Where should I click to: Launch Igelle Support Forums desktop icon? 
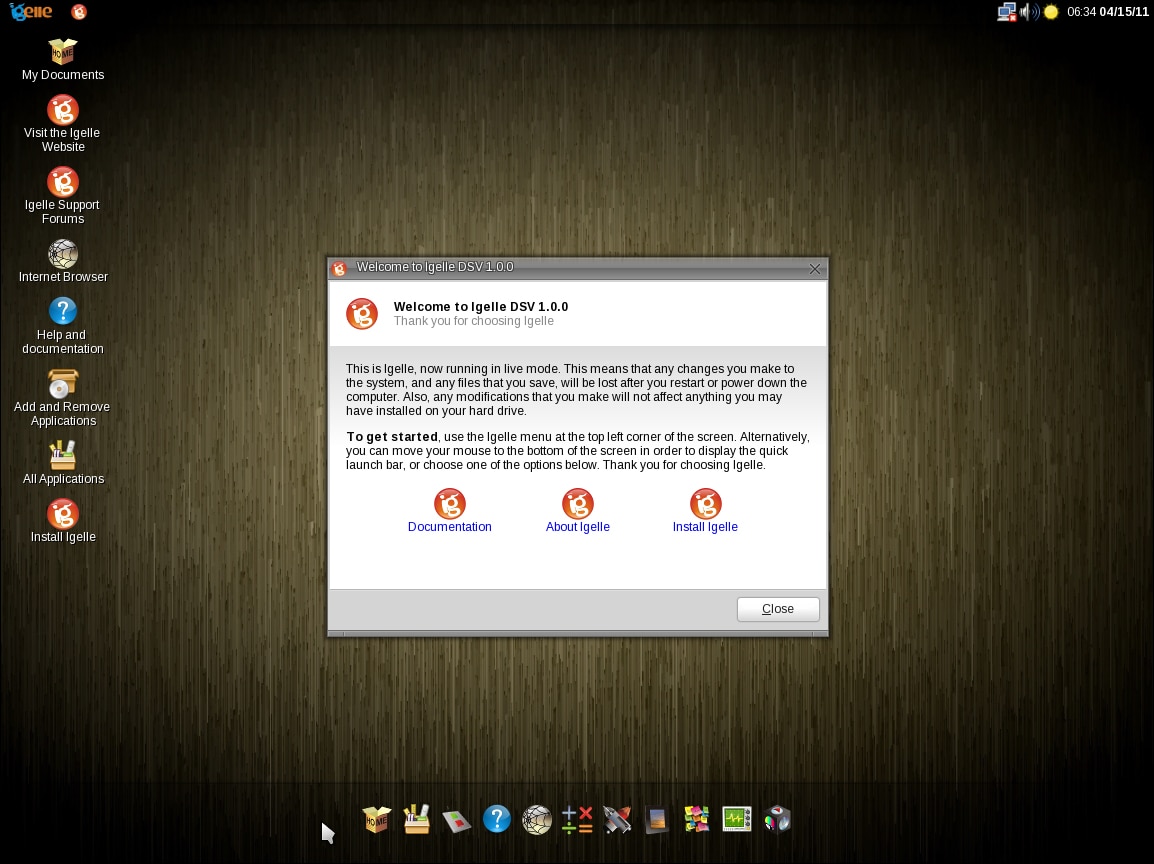point(63,182)
